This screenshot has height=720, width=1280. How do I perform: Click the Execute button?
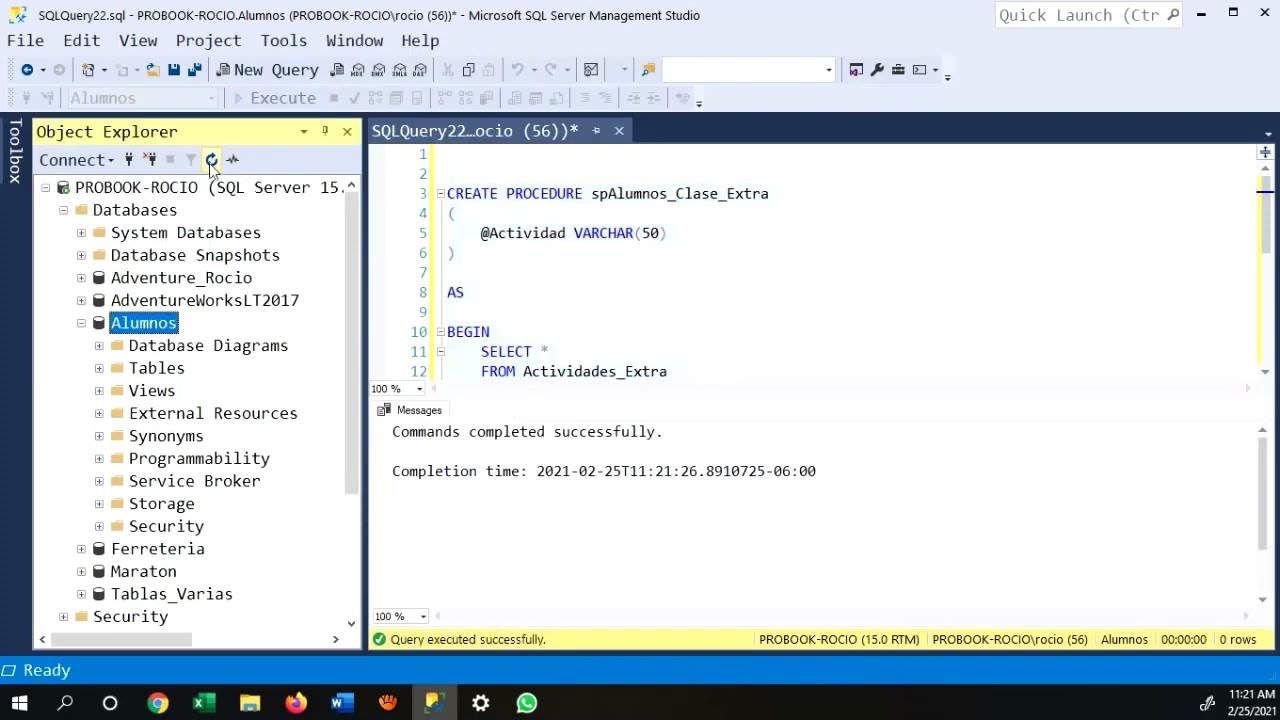coord(273,98)
